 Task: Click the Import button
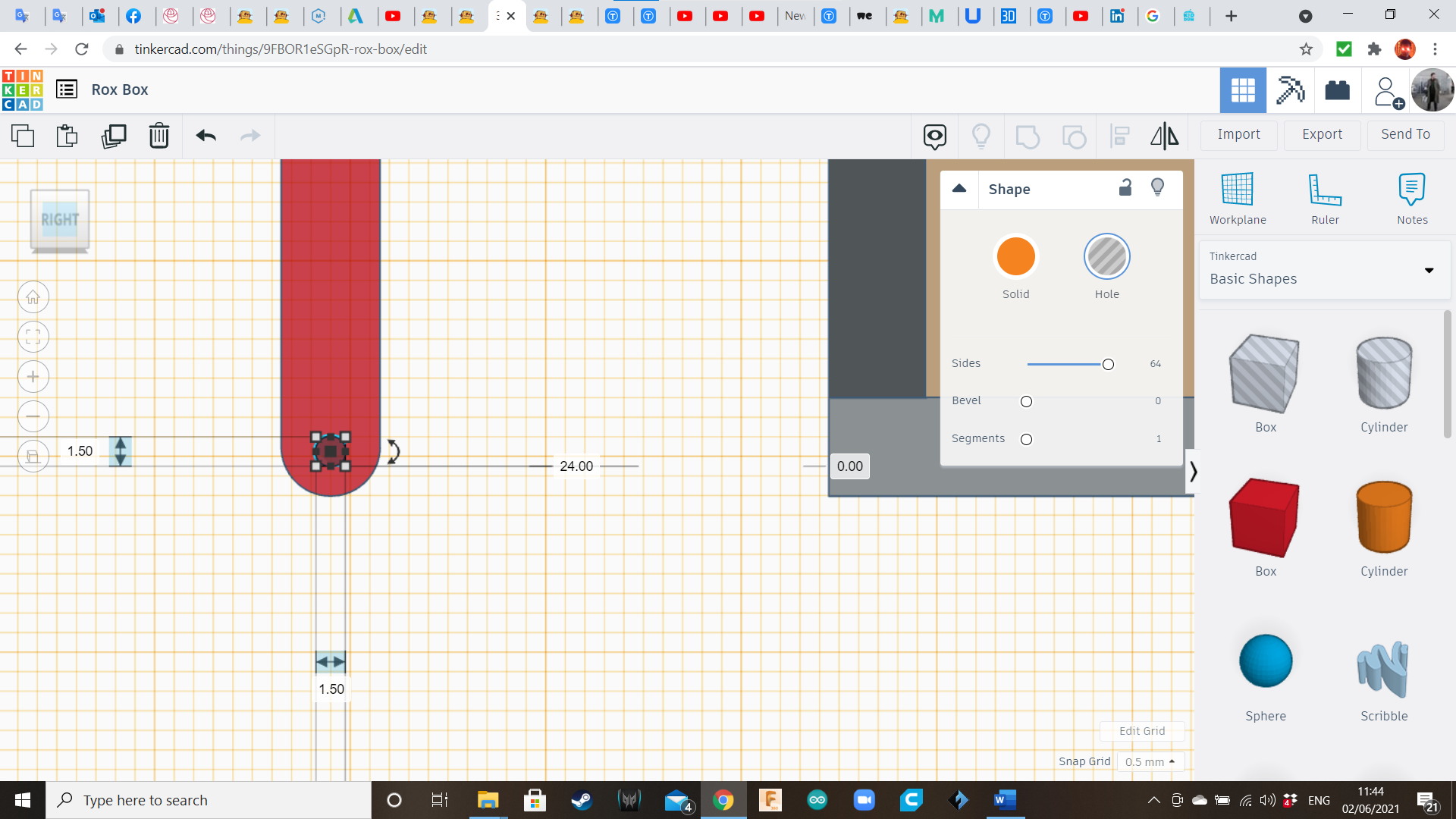point(1238,134)
